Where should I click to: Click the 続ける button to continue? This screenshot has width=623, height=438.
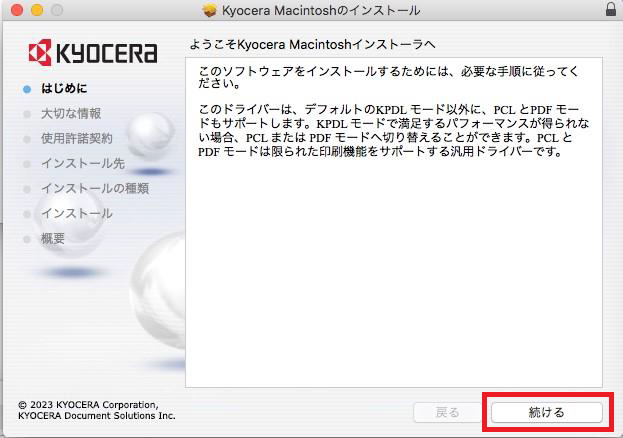[545, 412]
